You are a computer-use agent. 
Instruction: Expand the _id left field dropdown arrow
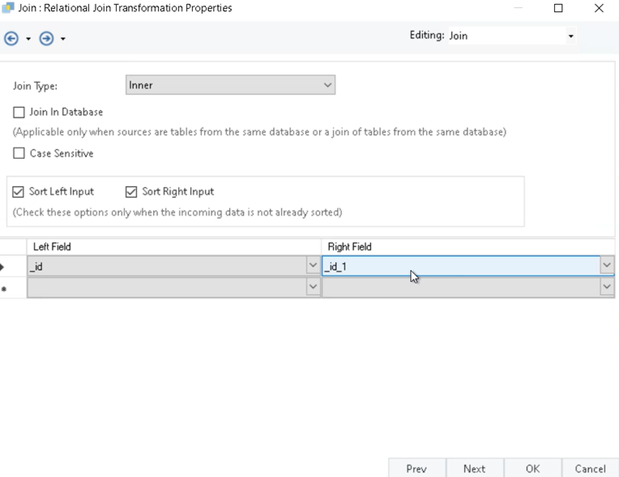pyautogui.click(x=312, y=266)
